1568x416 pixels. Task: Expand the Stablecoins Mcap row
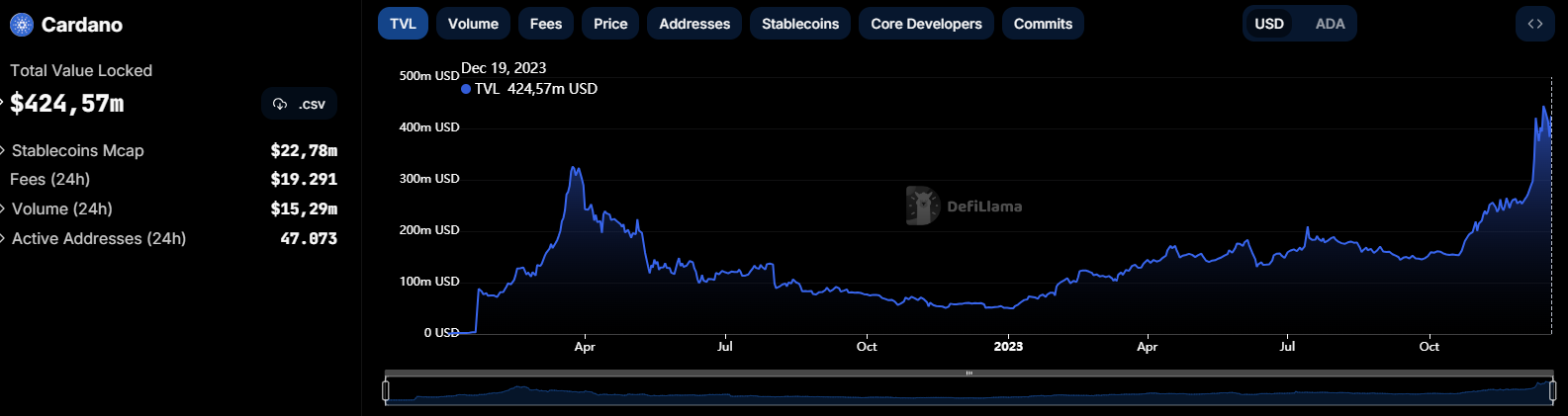pos(3,151)
